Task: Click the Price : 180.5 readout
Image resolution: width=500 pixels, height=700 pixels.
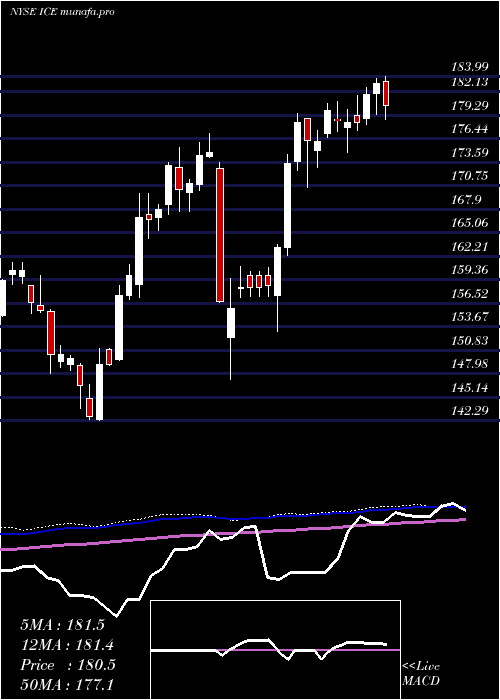Action: click(x=68, y=665)
